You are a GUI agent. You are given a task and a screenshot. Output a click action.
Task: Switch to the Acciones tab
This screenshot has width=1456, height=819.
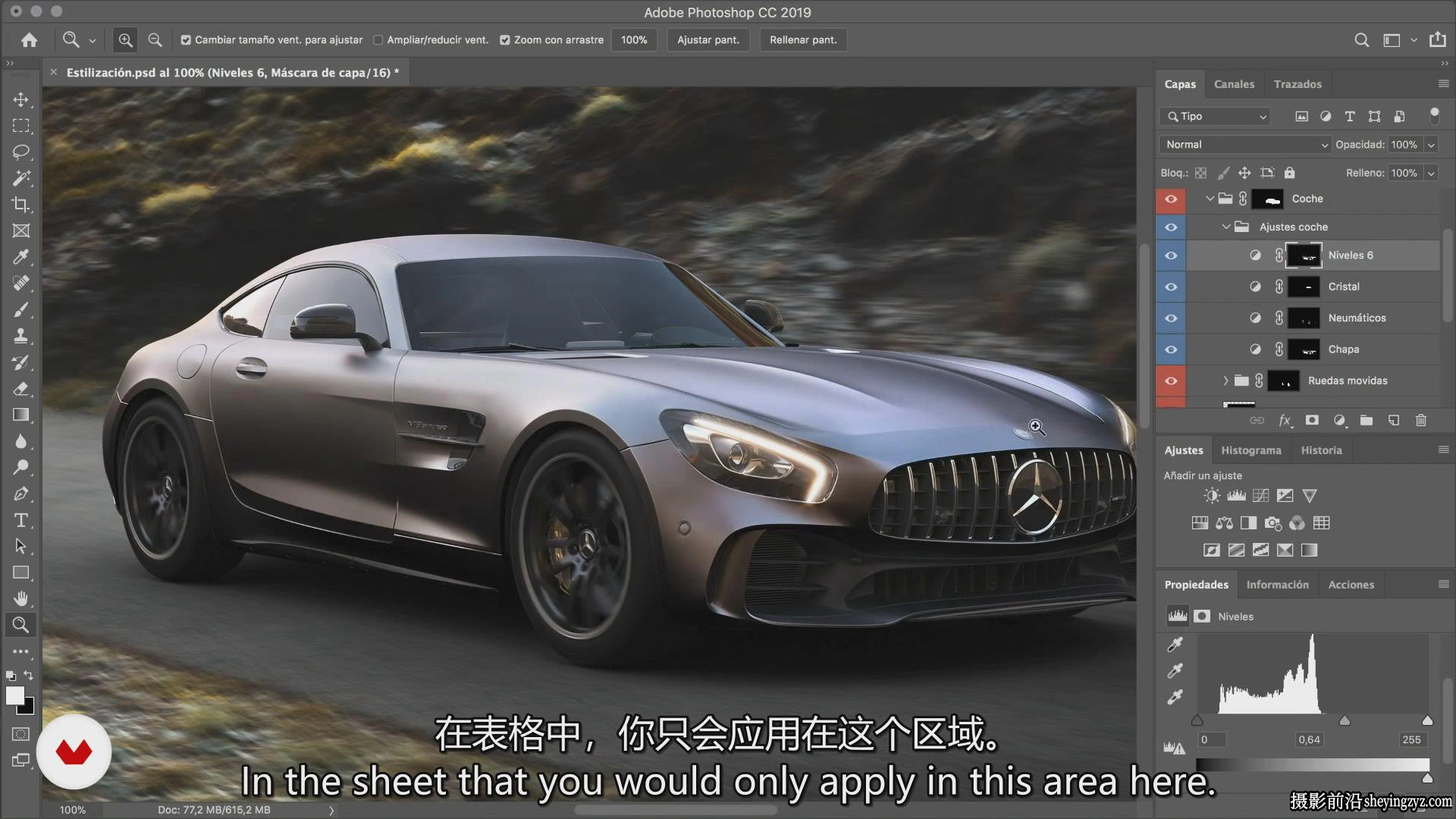(1351, 585)
